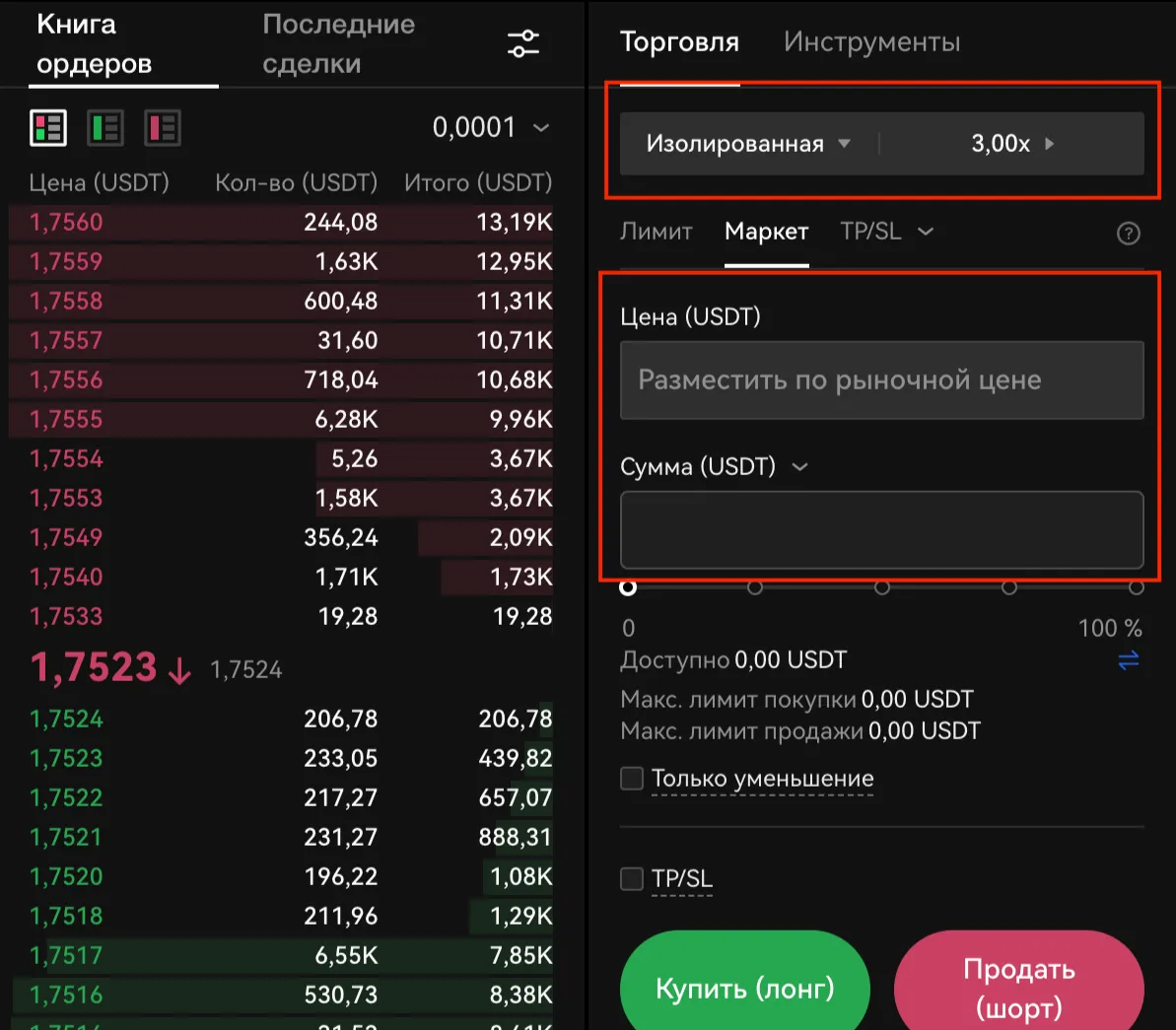
Task: Open the Изолированная margin mode dropdown
Action: [748, 143]
